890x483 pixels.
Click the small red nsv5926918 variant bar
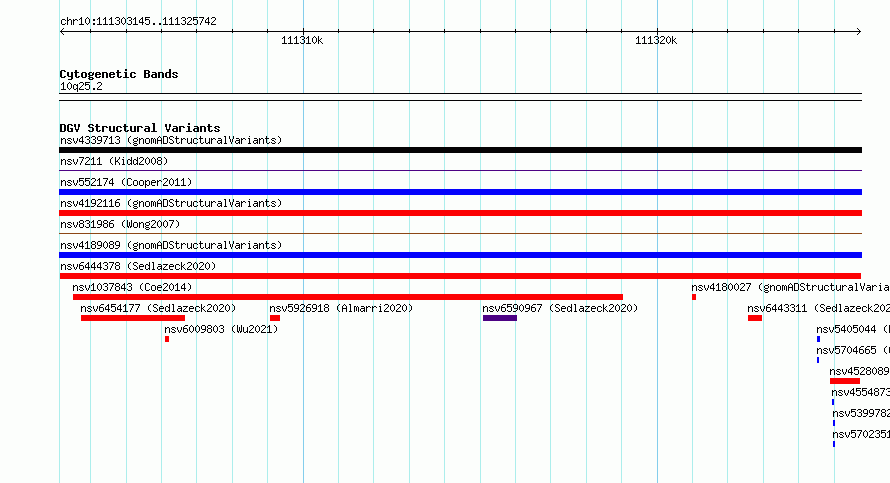pyautogui.click(x=275, y=318)
